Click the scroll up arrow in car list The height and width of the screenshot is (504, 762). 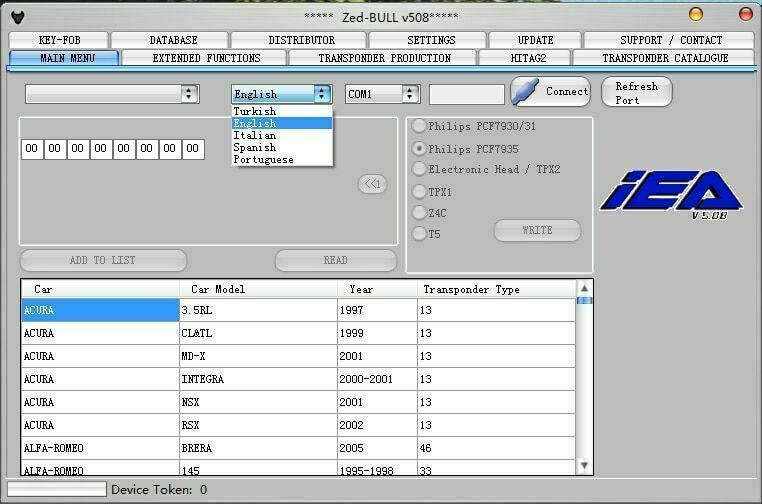[584, 289]
